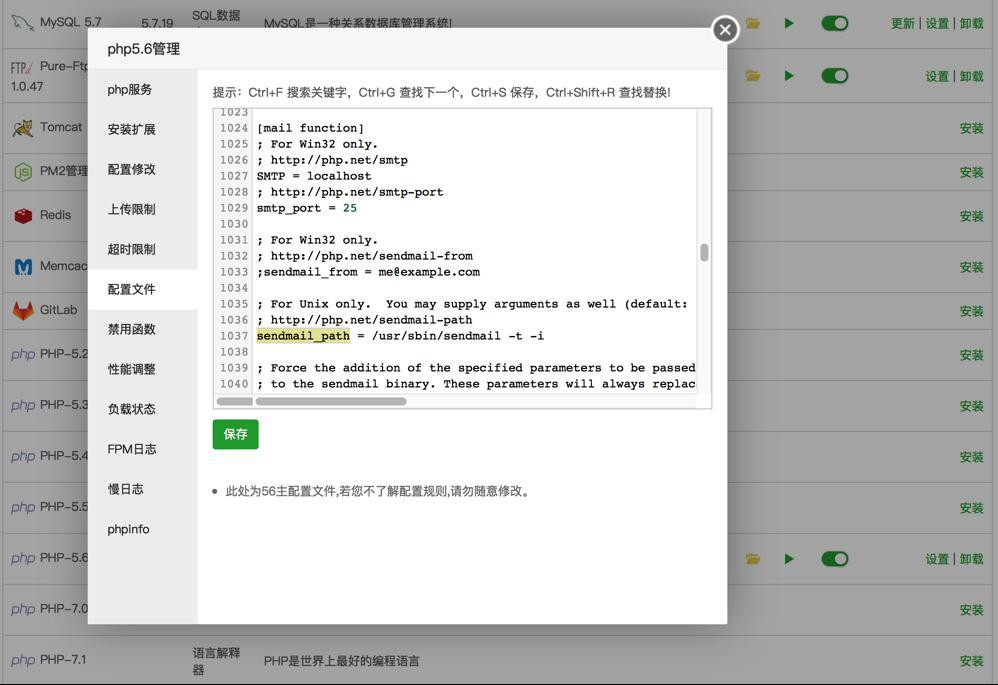Click the MySQL 5.7 play icon
The image size is (998, 685).
[789, 24]
